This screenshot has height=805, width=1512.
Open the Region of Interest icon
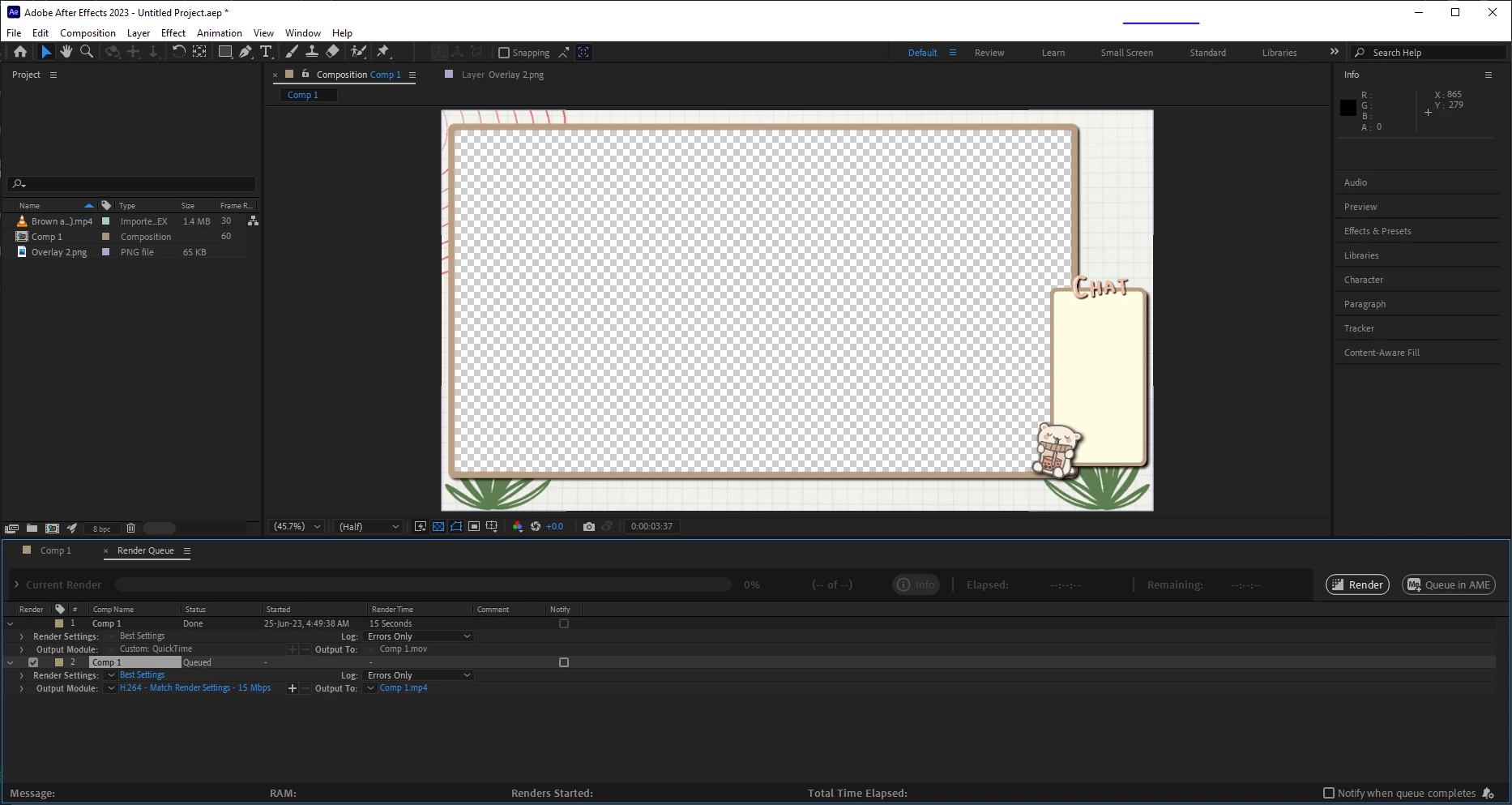pyautogui.click(x=474, y=527)
